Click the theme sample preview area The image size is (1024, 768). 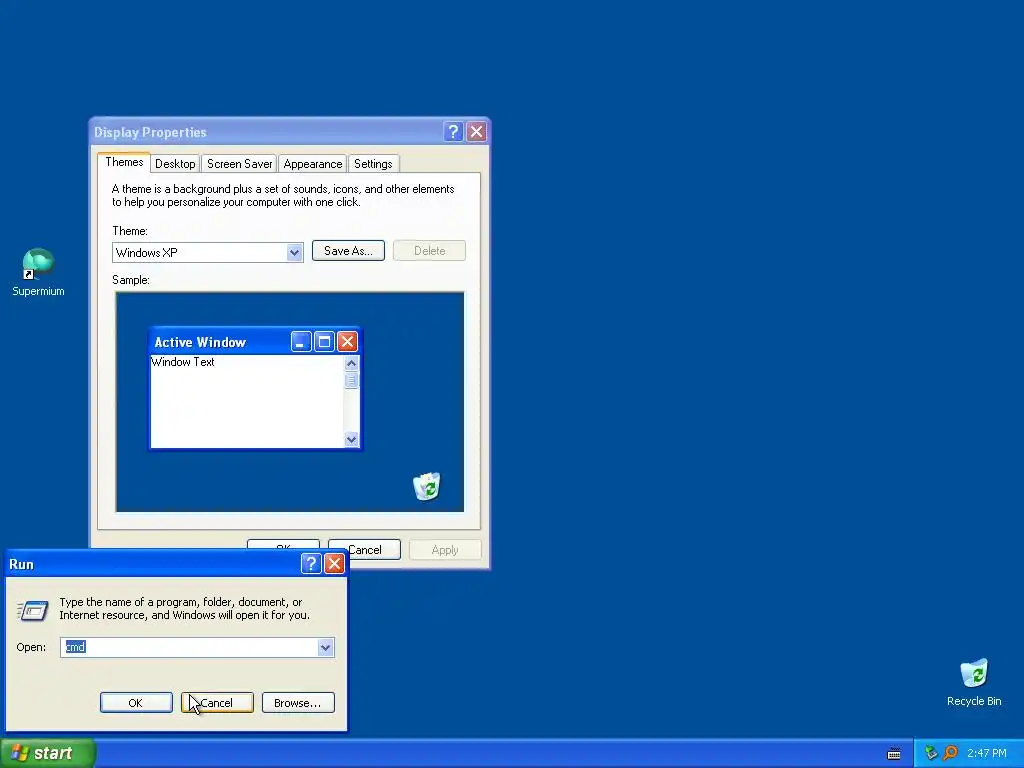tap(290, 402)
